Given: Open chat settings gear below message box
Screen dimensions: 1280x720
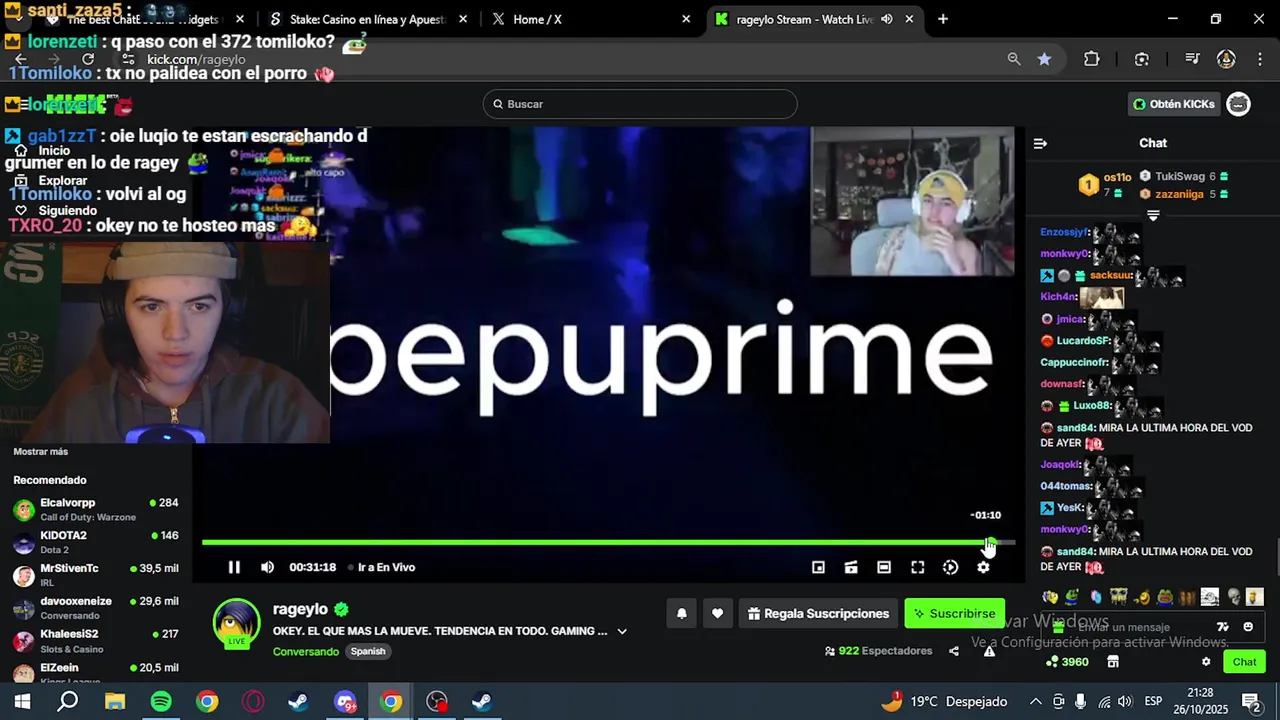Looking at the screenshot, I should pos(1206,662).
